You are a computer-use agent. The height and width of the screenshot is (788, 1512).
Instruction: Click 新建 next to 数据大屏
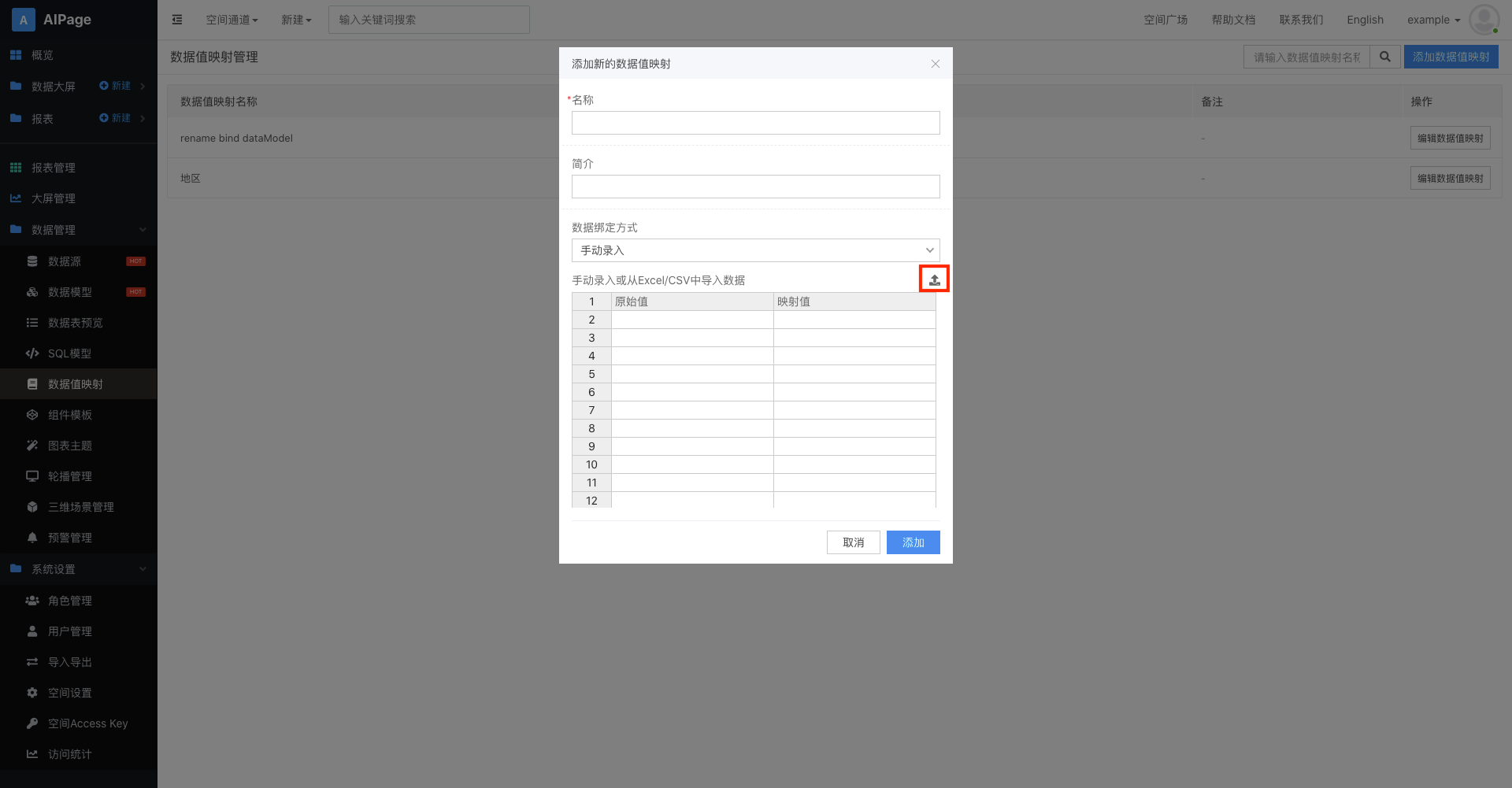click(x=116, y=86)
